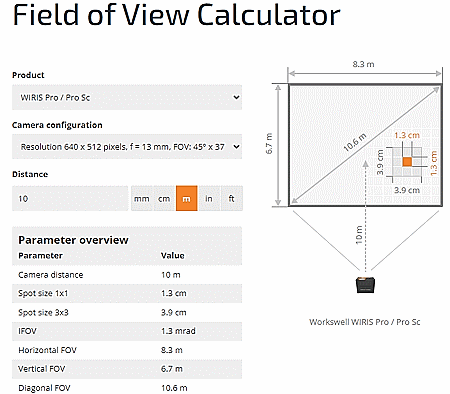Switch distance unit to inches
Image resolution: width=450 pixels, height=394 pixels.
tap(209, 199)
